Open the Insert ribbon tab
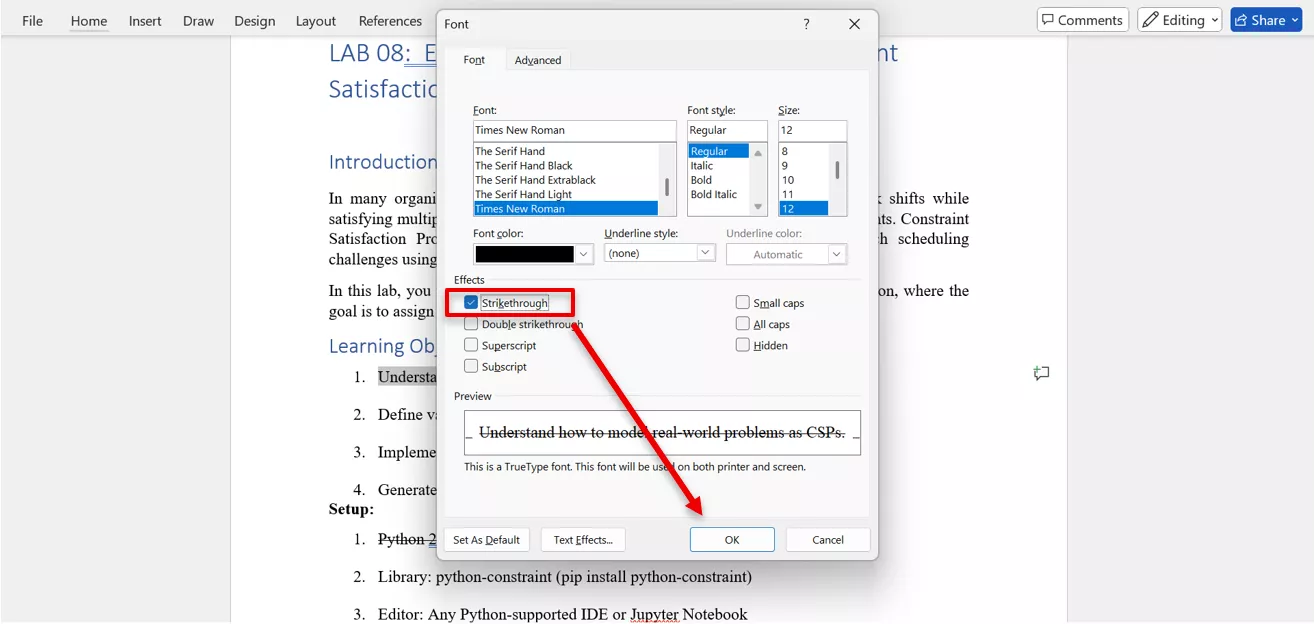This screenshot has height=624, width=1314. coord(145,20)
